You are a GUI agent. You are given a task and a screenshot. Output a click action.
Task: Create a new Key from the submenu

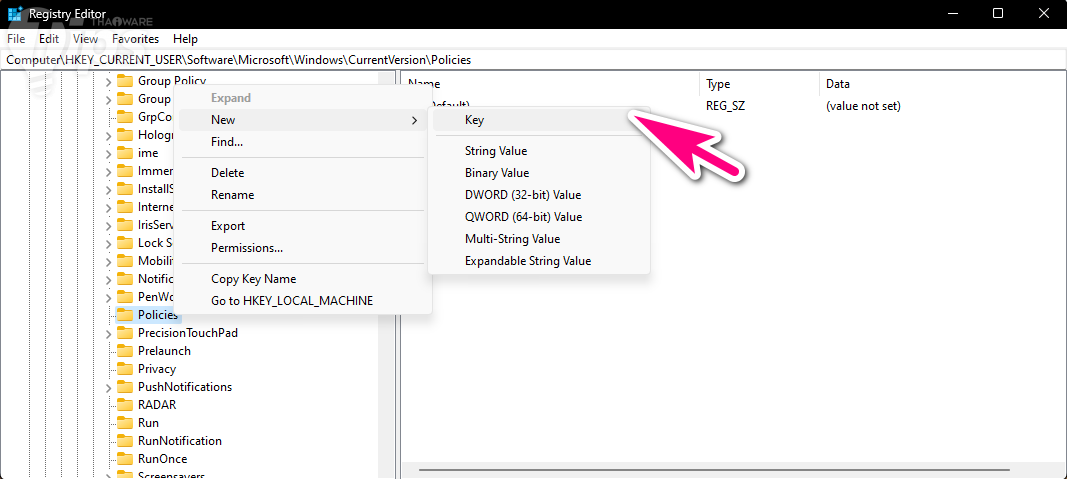tap(539, 120)
